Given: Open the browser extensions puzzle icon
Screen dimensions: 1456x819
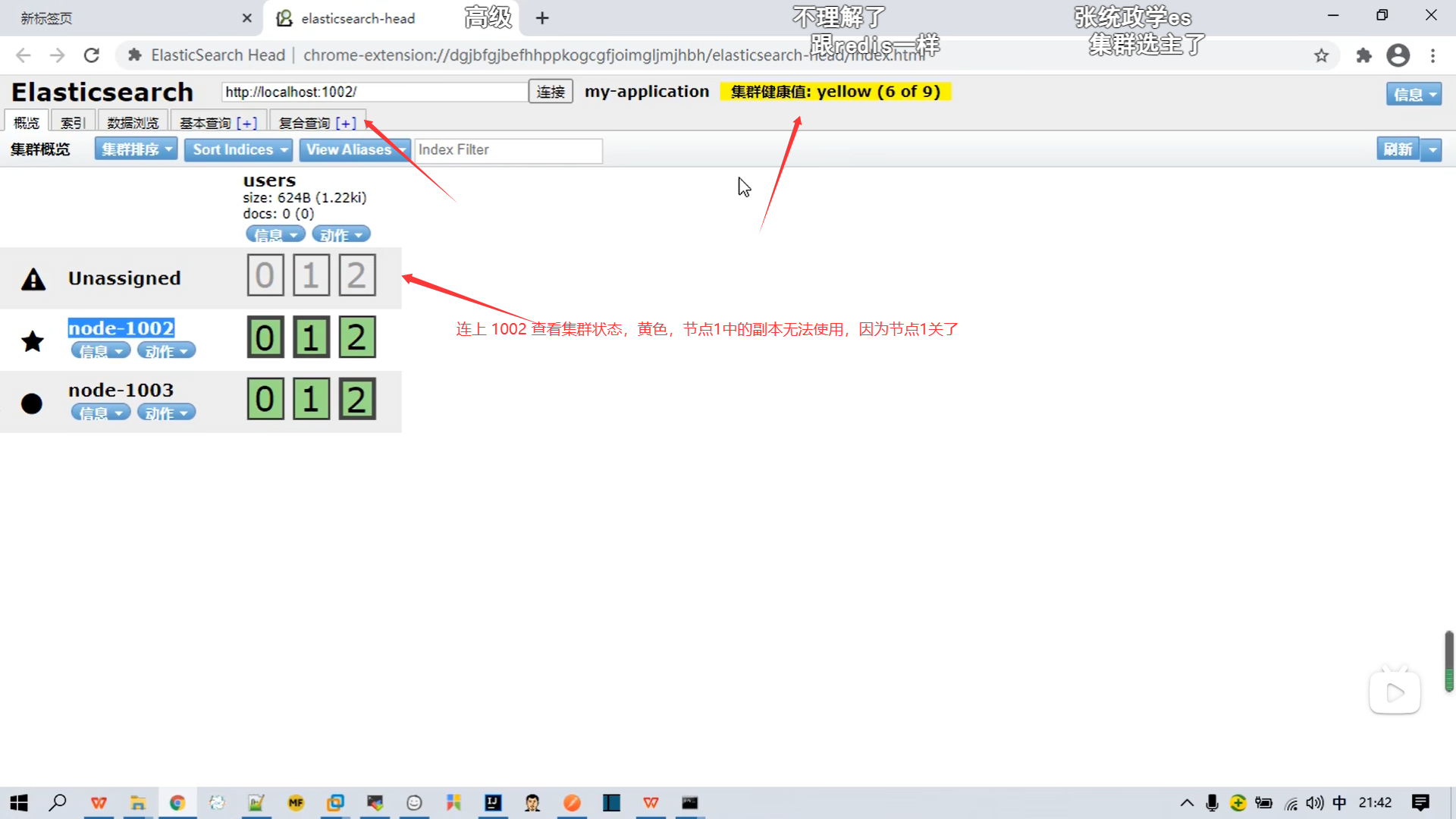Looking at the screenshot, I should (1363, 55).
